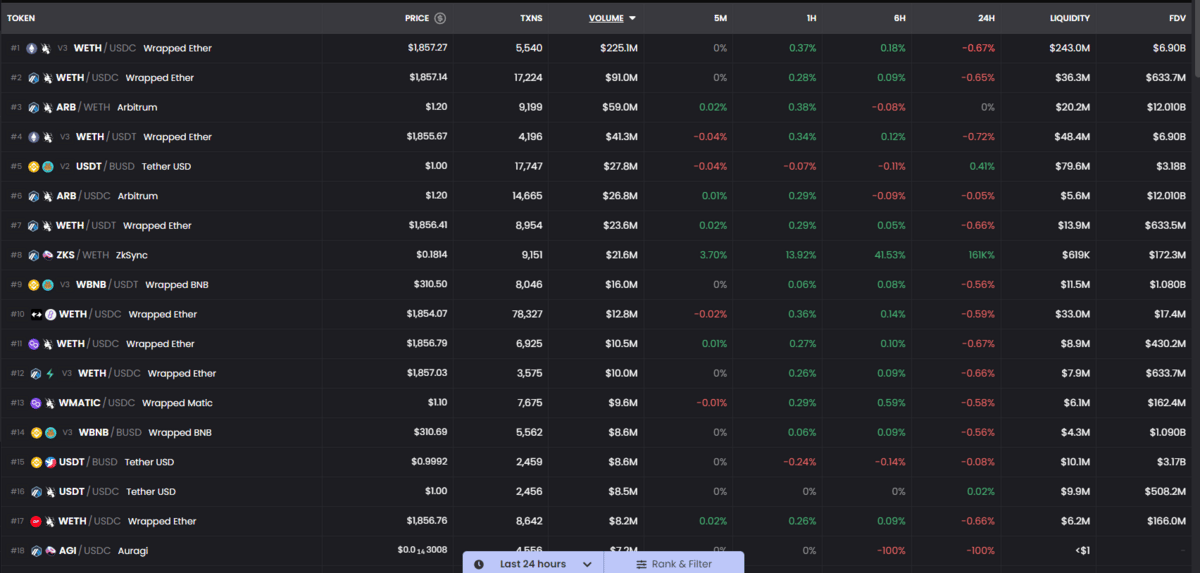Sort by the 24H column header
The height and width of the screenshot is (573, 1200).
point(986,18)
